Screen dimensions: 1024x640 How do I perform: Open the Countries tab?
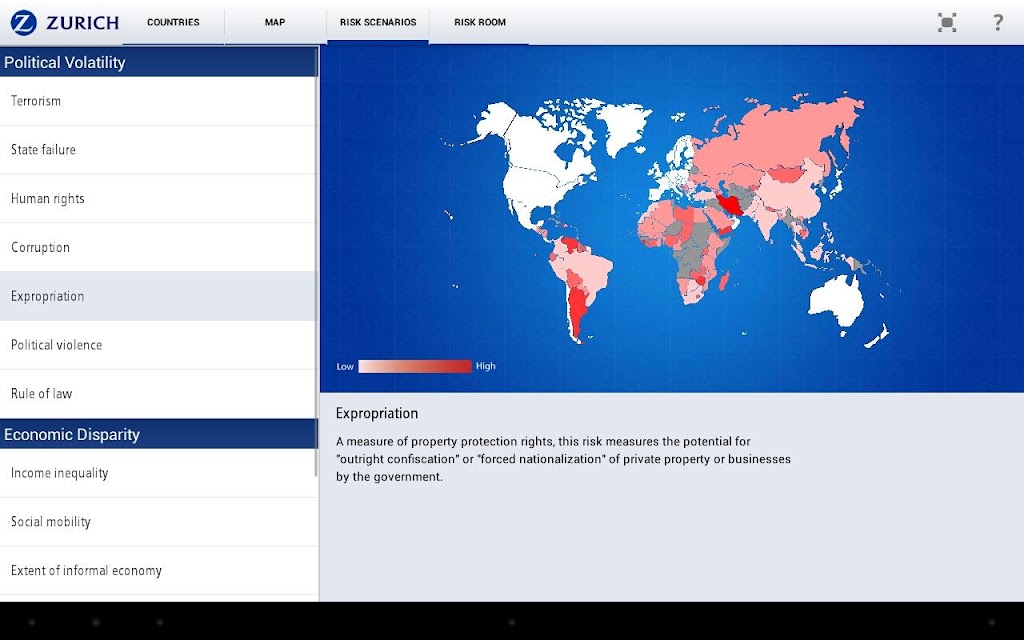click(173, 22)
